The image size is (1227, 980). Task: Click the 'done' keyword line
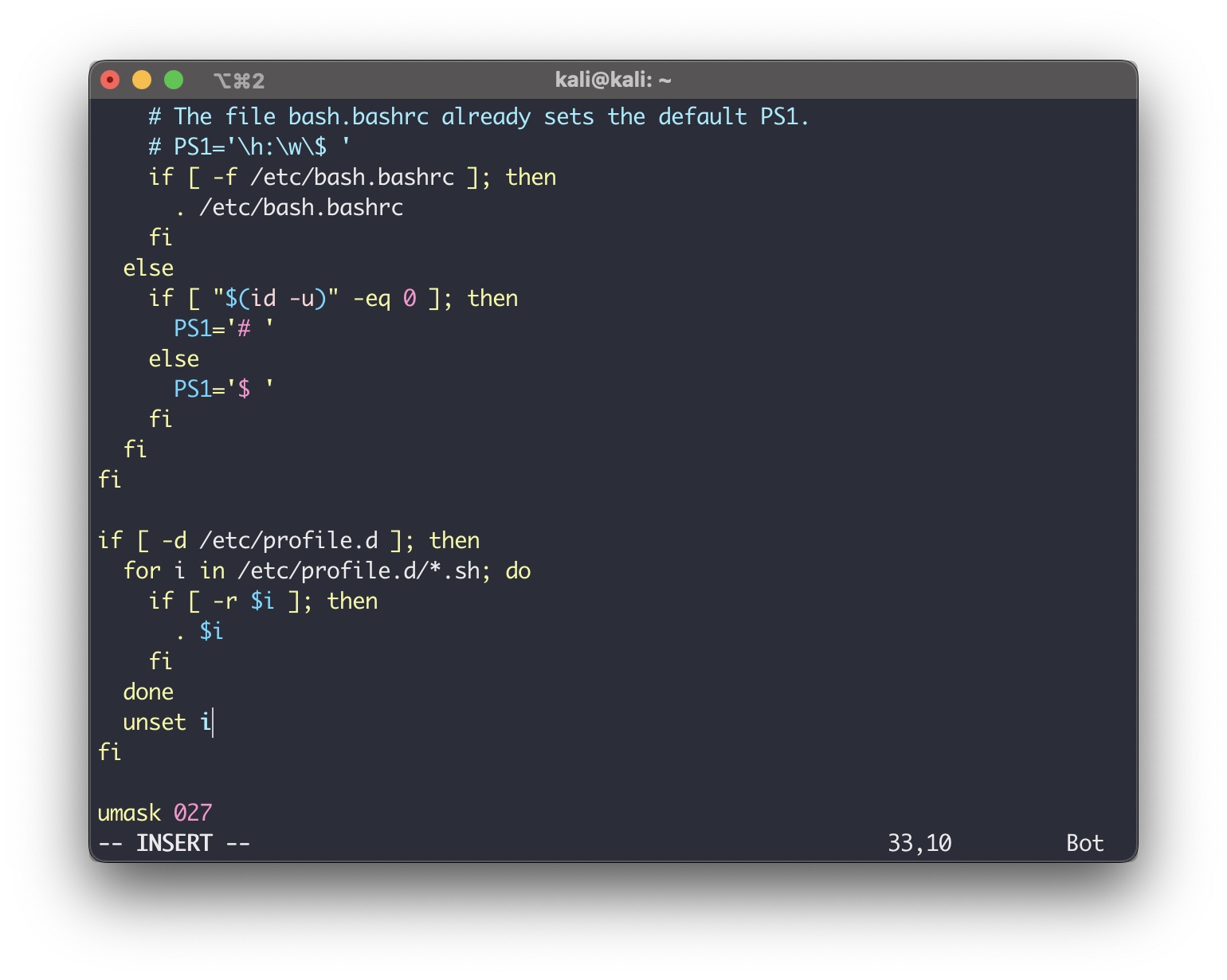pyautogui.click(x=148, y=692)
